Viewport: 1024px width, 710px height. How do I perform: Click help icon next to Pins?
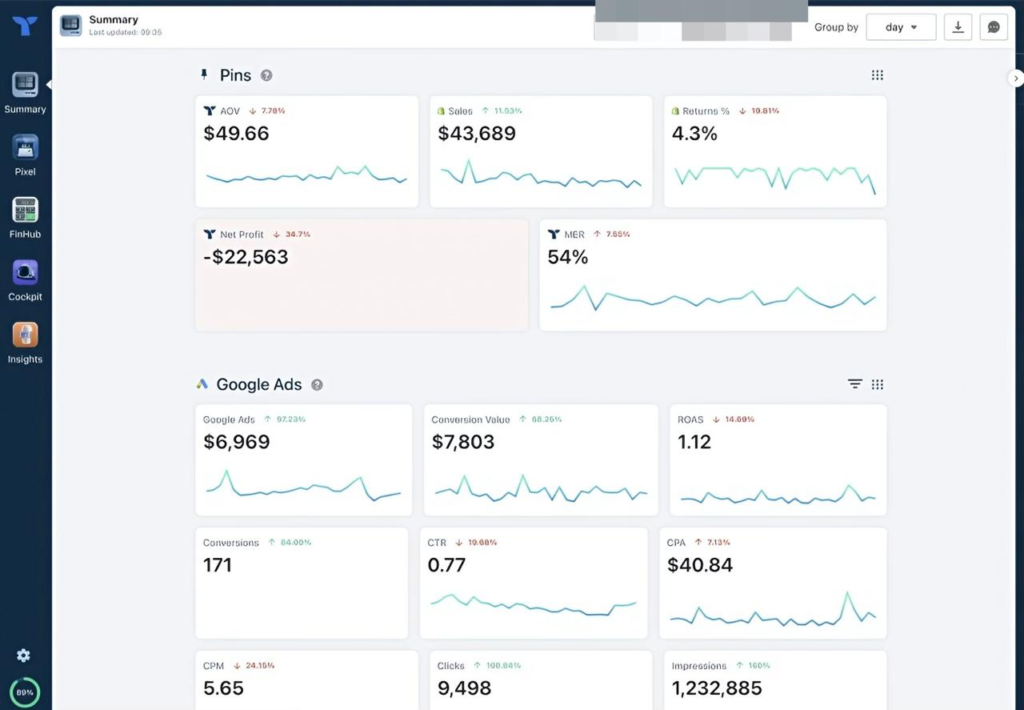click(x=266, y=75)
